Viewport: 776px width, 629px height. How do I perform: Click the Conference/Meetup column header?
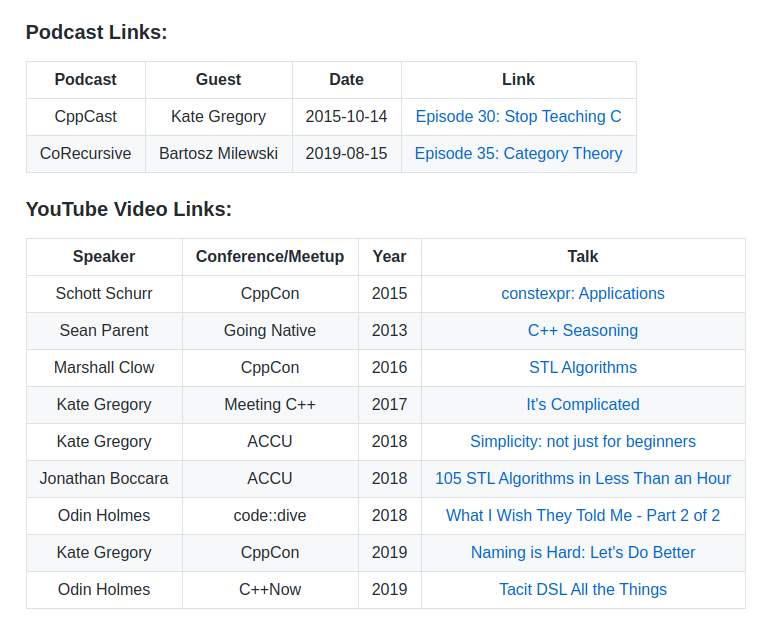click(x=270, y=257)
